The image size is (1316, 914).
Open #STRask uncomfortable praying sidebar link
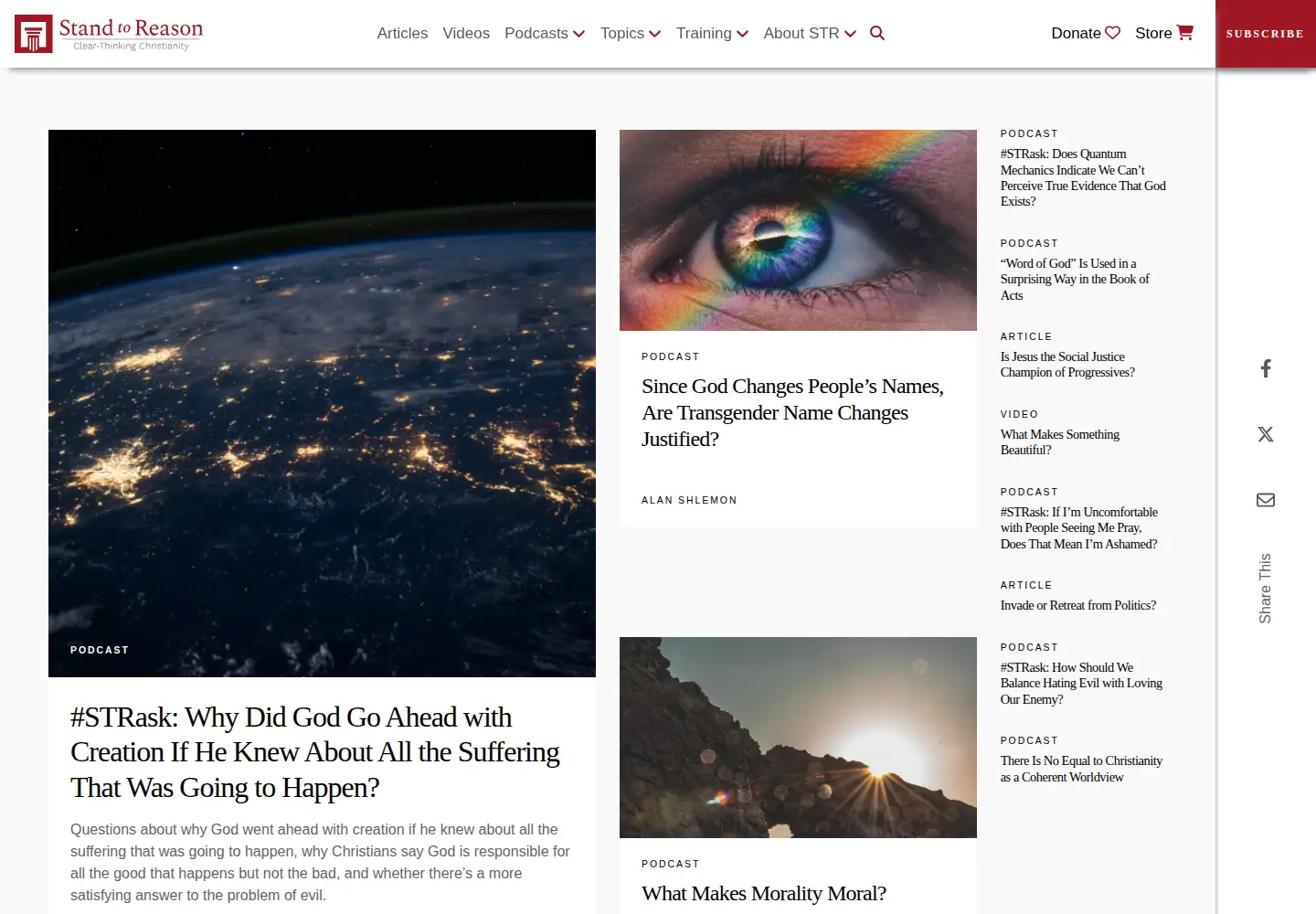click(1079, 528)
